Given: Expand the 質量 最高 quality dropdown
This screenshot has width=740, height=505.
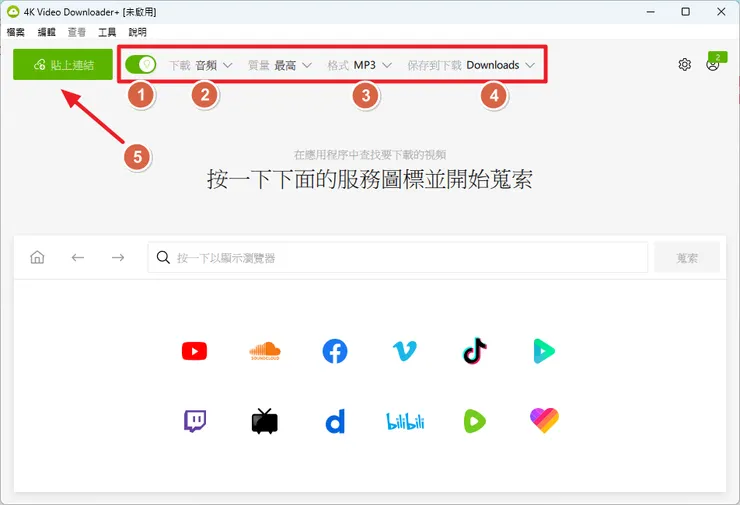Looking at the screenshot, I should (x=280, y=65).
